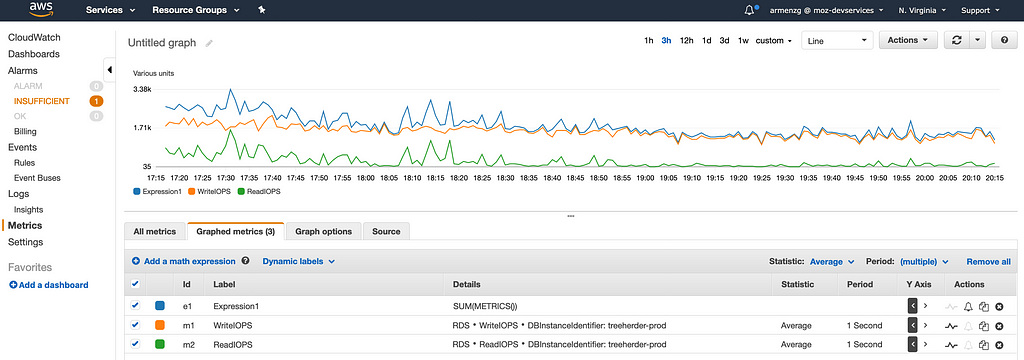The height and width of the screenshot is (360, 1024).
Task: Toggle the select-all header checkbox
Action: click(x=135, y=284)
